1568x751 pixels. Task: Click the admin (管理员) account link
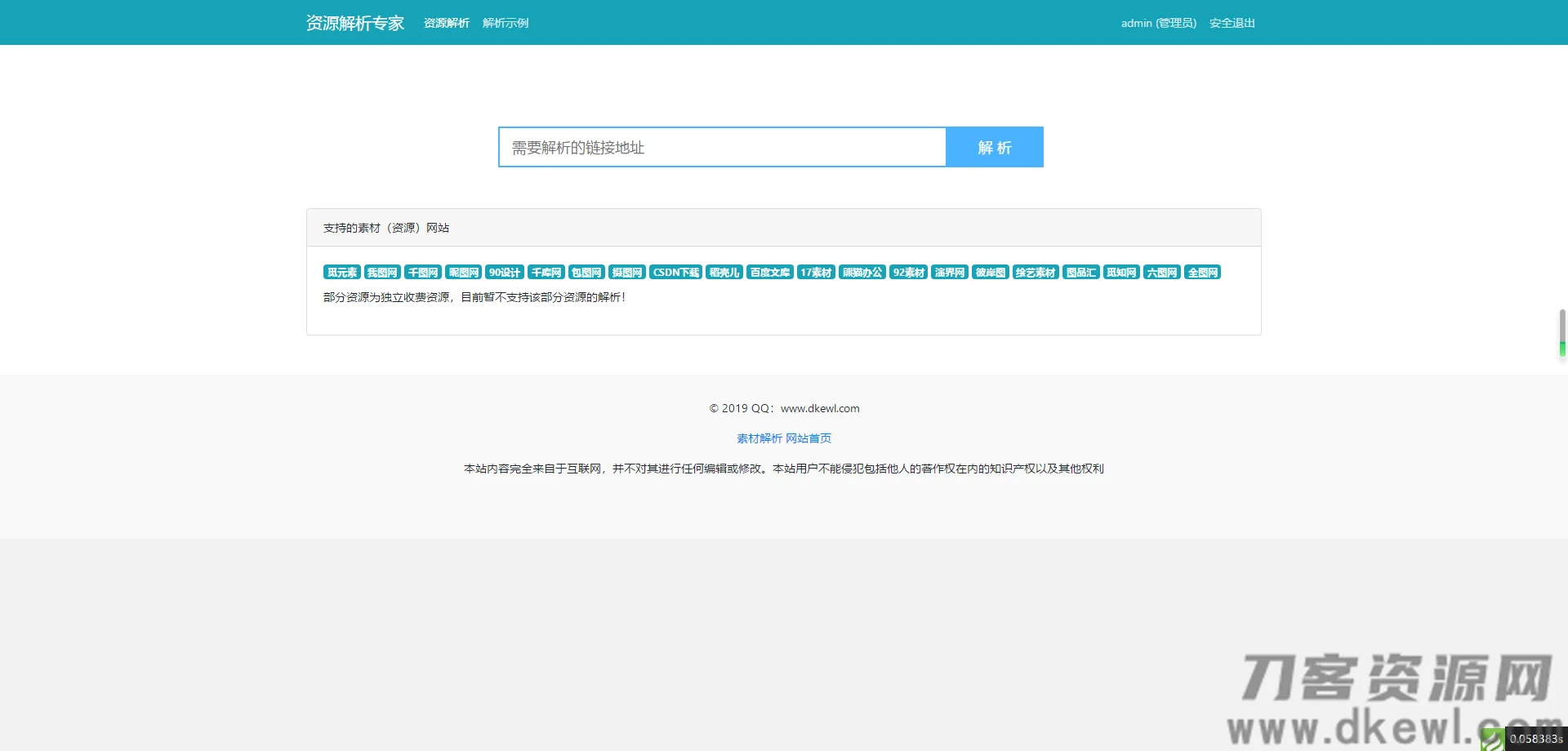(x=1157, y=23)
